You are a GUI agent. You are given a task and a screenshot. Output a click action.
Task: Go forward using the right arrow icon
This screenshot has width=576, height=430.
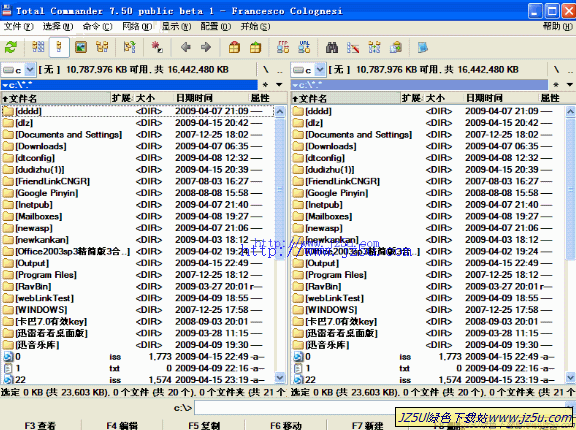click(206, 47)
